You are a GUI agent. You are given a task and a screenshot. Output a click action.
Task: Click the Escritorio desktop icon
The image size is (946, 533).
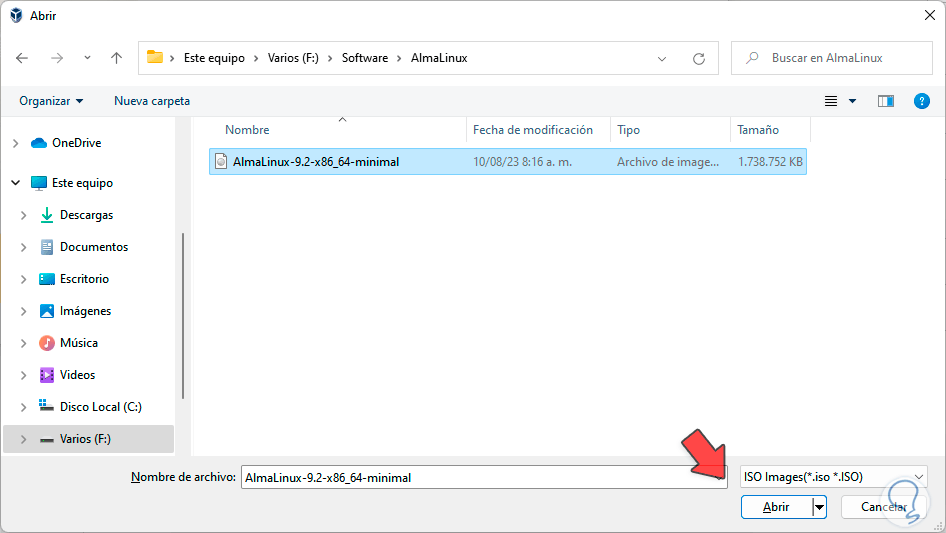(46, 279)
